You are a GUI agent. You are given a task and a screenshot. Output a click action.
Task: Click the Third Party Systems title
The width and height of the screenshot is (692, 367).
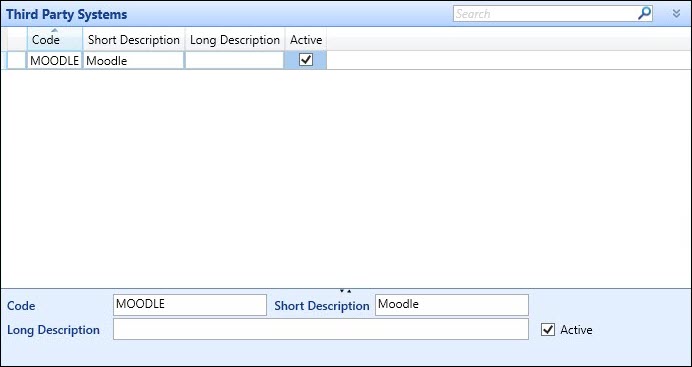pos(67,14)
